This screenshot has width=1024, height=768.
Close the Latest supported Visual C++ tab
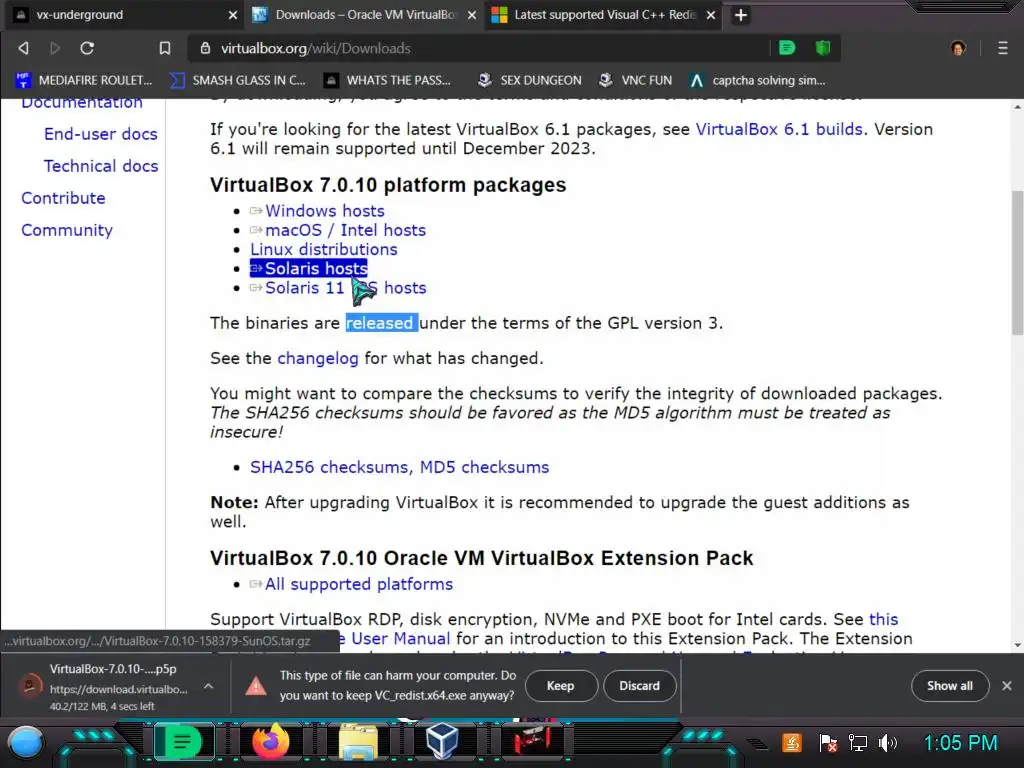point(711,15)
